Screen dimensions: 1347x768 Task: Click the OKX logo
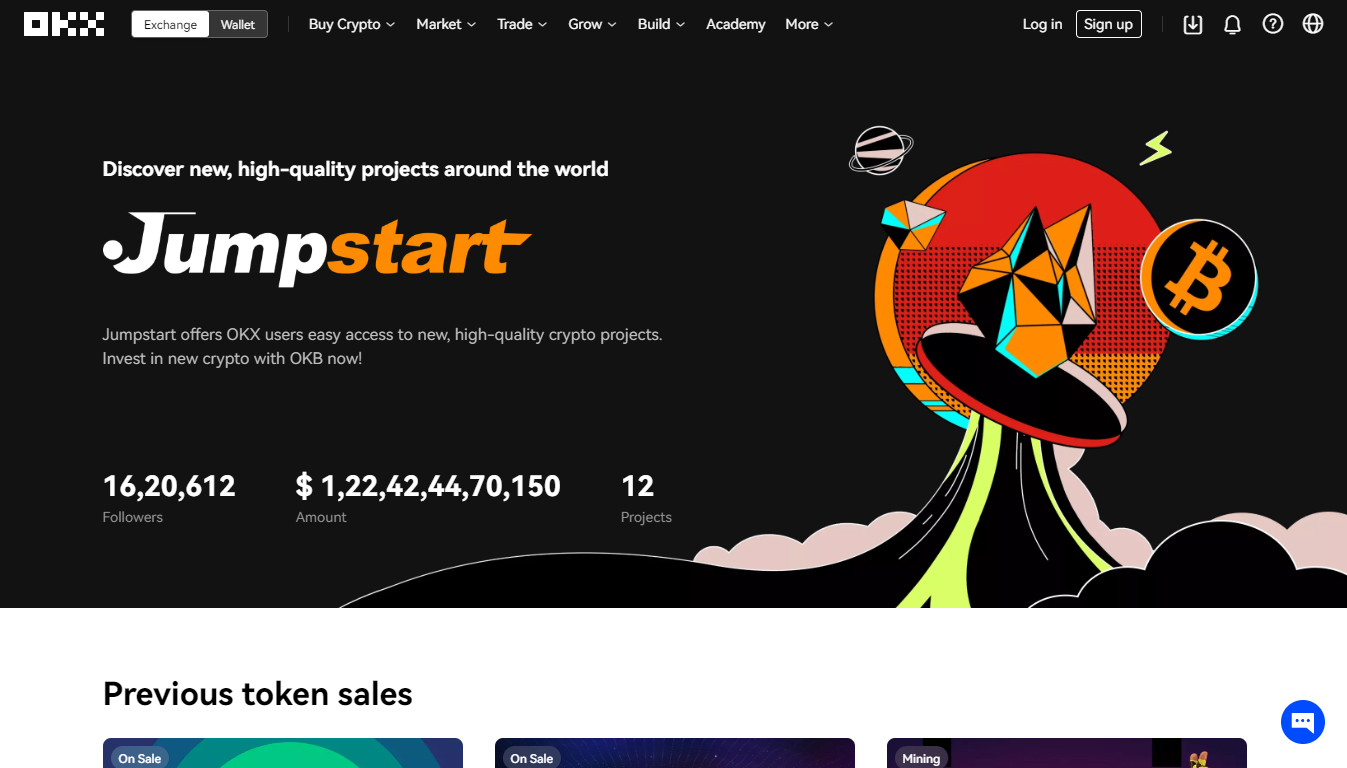[x=64, y=24]
